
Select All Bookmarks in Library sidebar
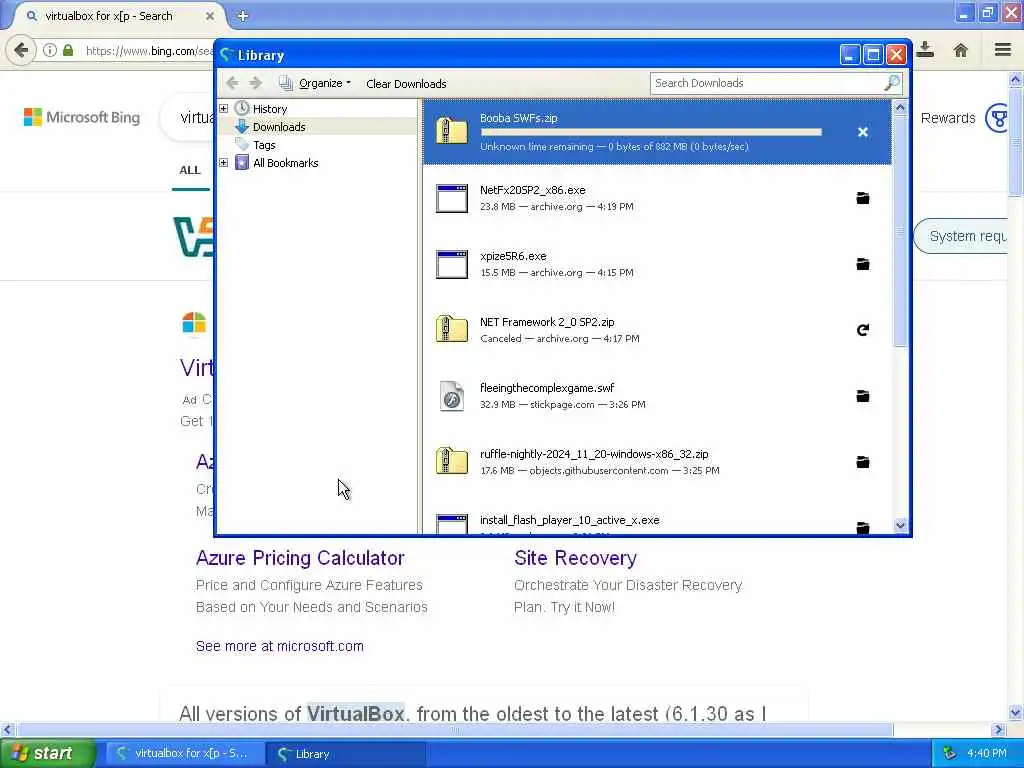click(x=285, y=163)
